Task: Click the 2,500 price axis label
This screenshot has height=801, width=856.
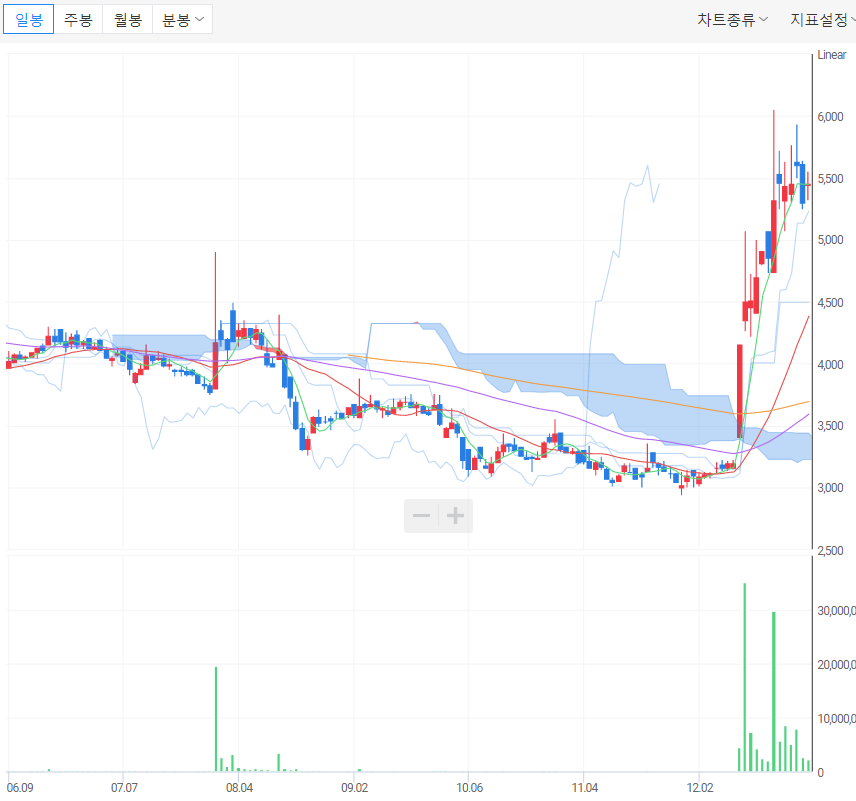Action: pyautogui.click(x=830, y=550)
